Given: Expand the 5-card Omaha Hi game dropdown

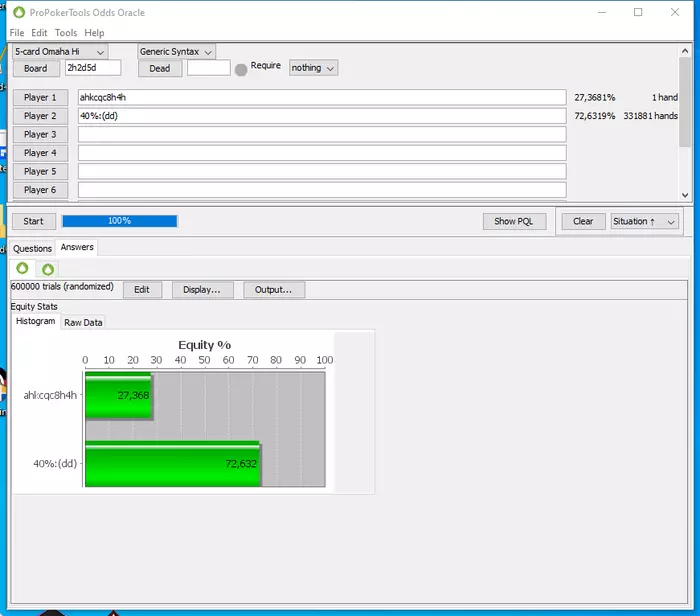Looking at the screenshot, I should coord(60,52).
